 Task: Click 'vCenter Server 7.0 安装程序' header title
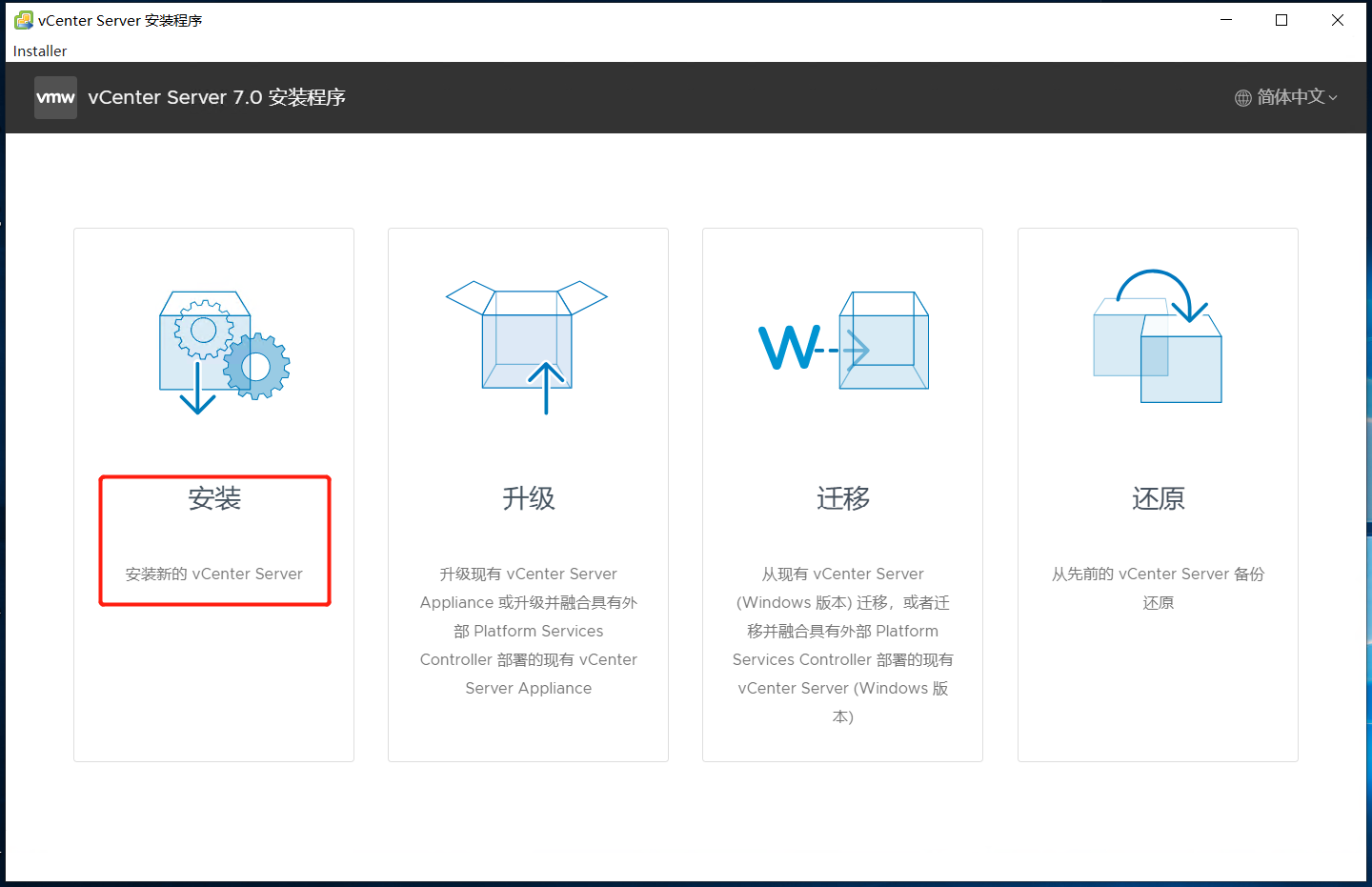(216, 97)
